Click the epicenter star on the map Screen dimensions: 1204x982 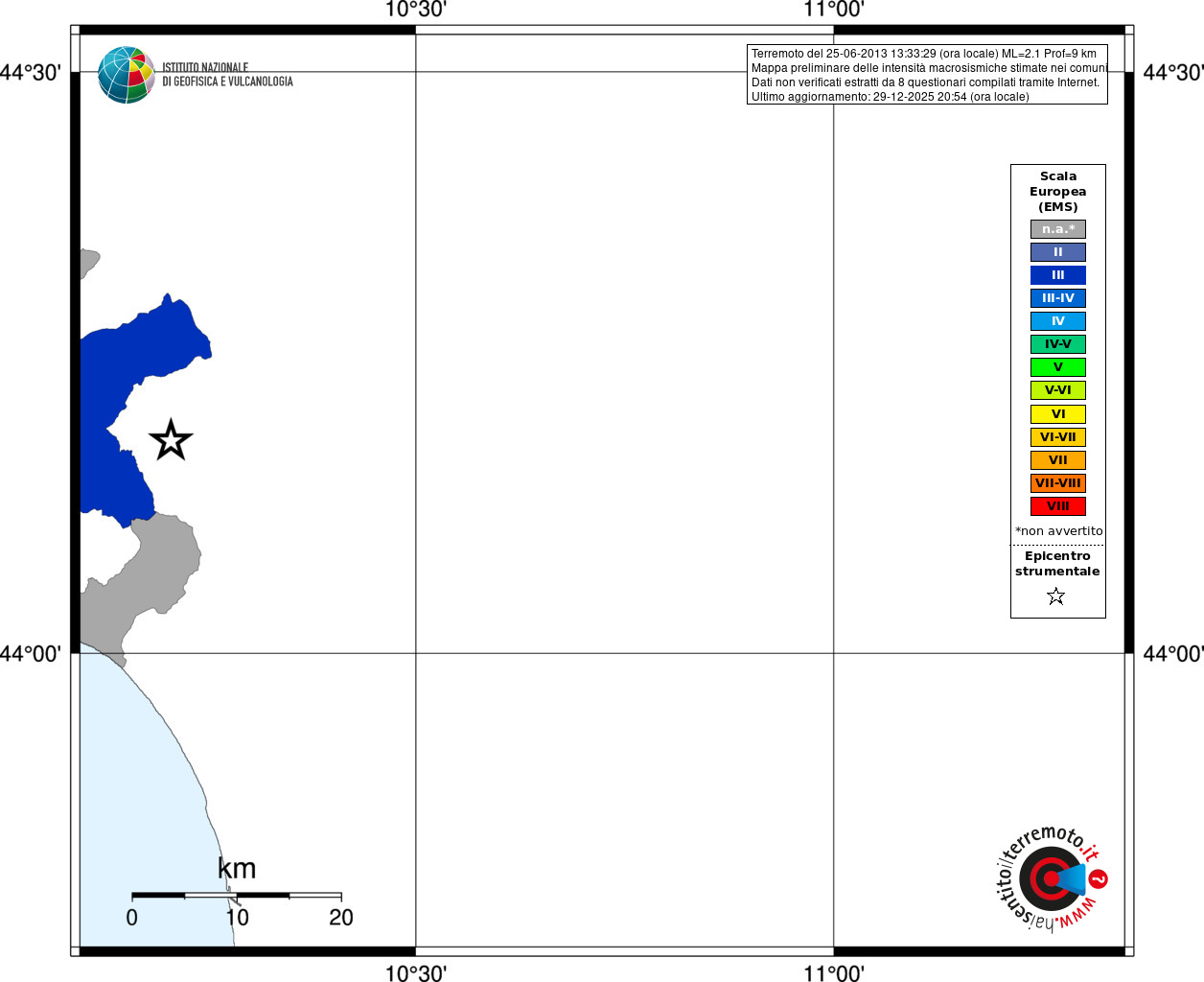point(172,440)
